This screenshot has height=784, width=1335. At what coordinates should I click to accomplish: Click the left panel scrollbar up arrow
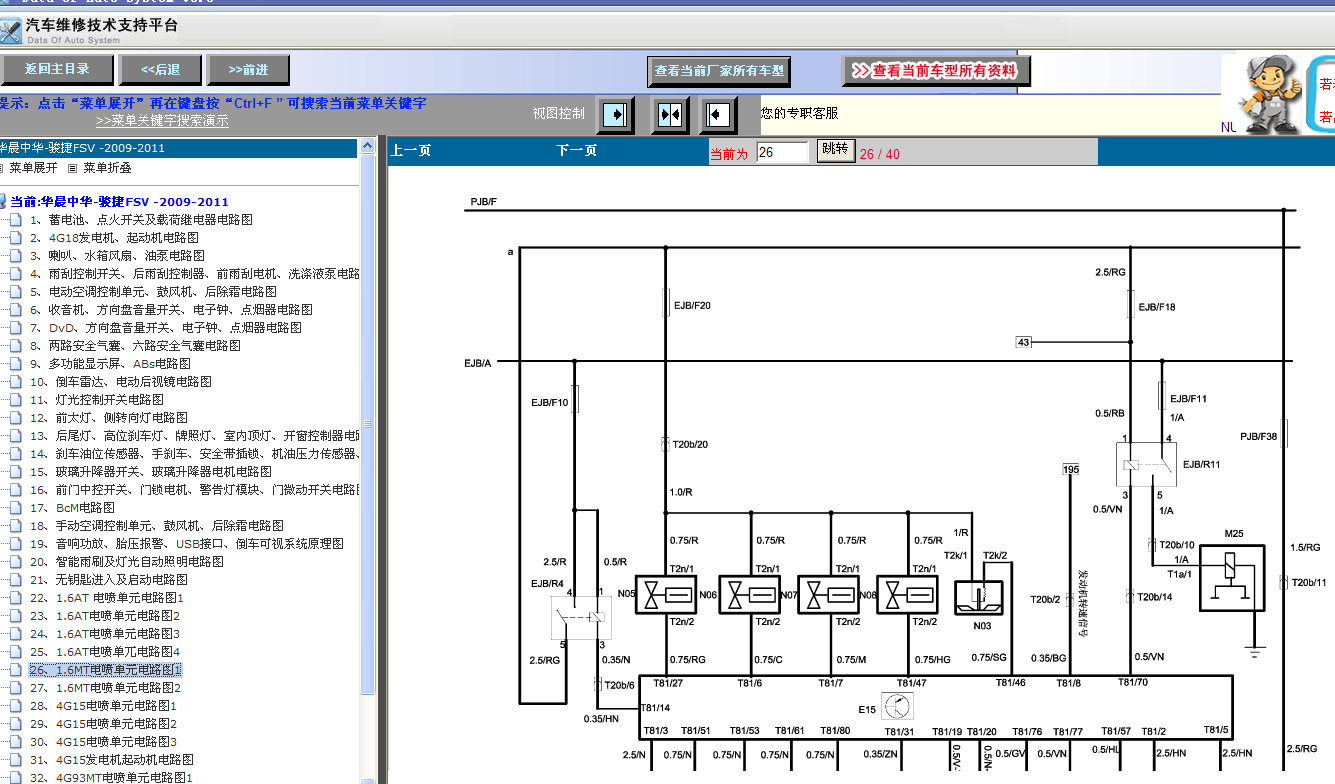(368, 147)
